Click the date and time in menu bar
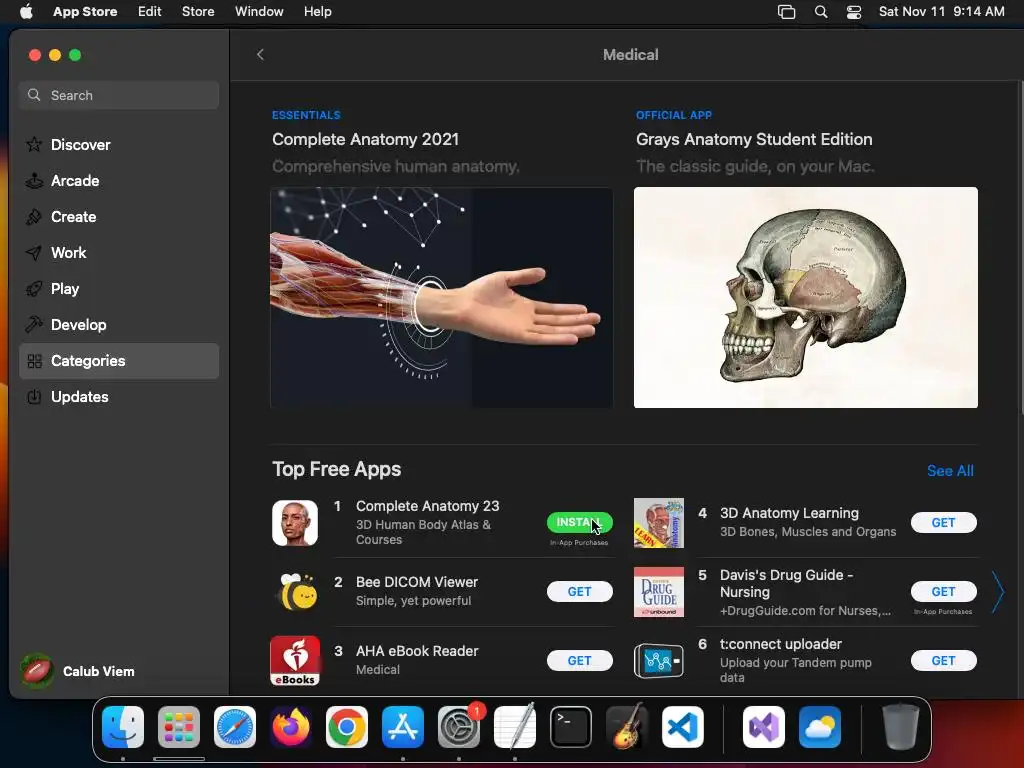This screenshot has width=1024, height=768. coord(942,12)
